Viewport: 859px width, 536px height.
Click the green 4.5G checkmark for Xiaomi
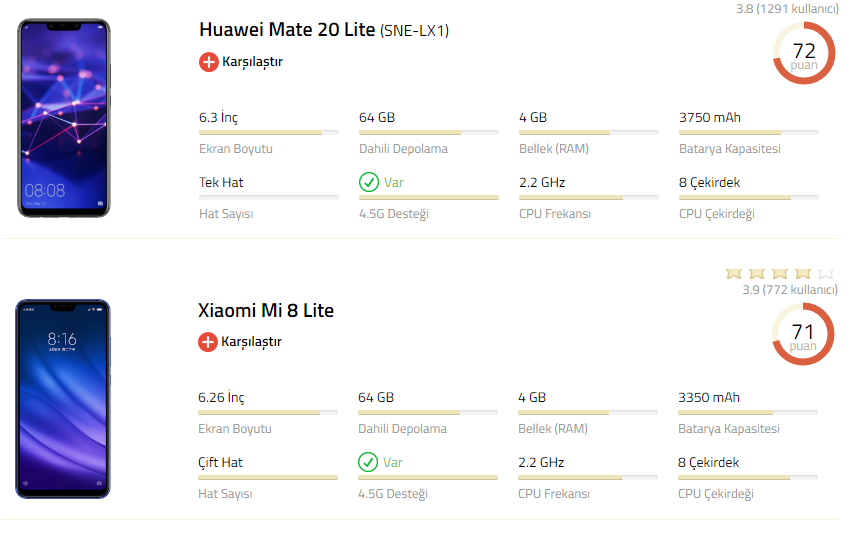368,462
